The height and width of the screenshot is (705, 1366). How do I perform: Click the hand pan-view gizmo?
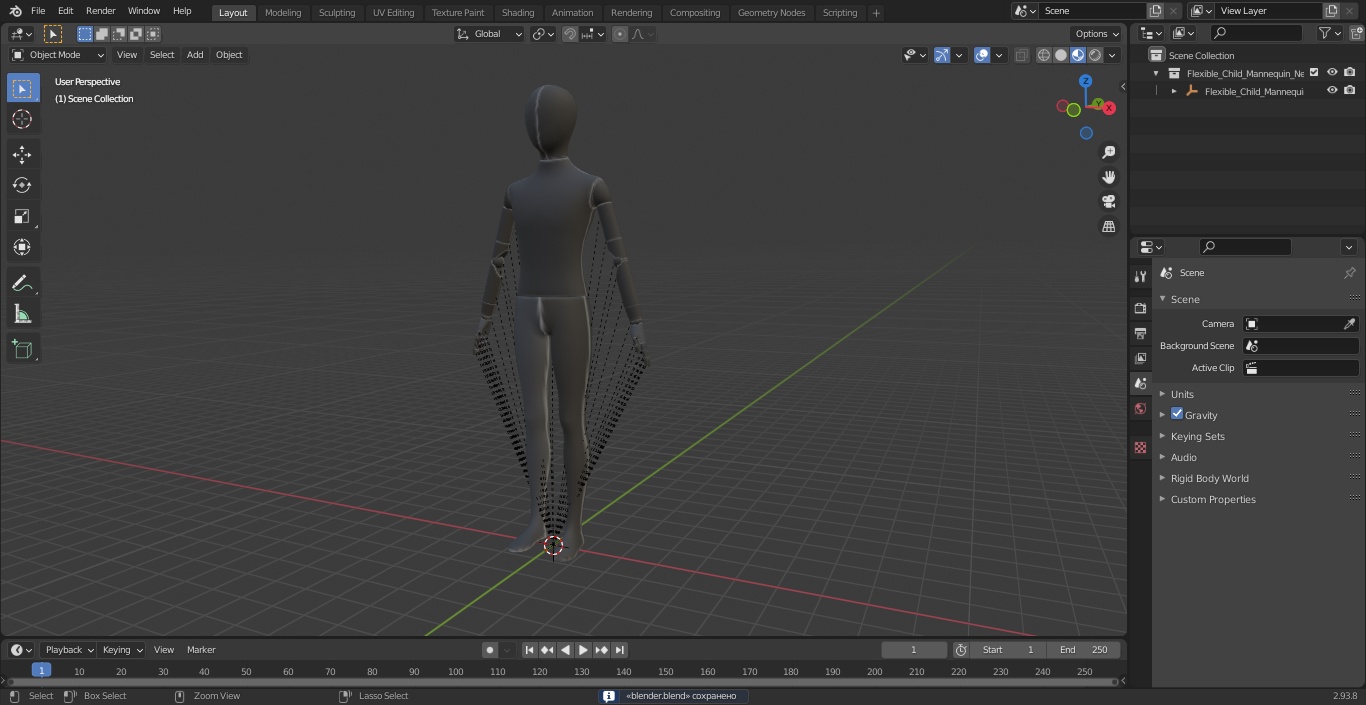click(1108, 177)
